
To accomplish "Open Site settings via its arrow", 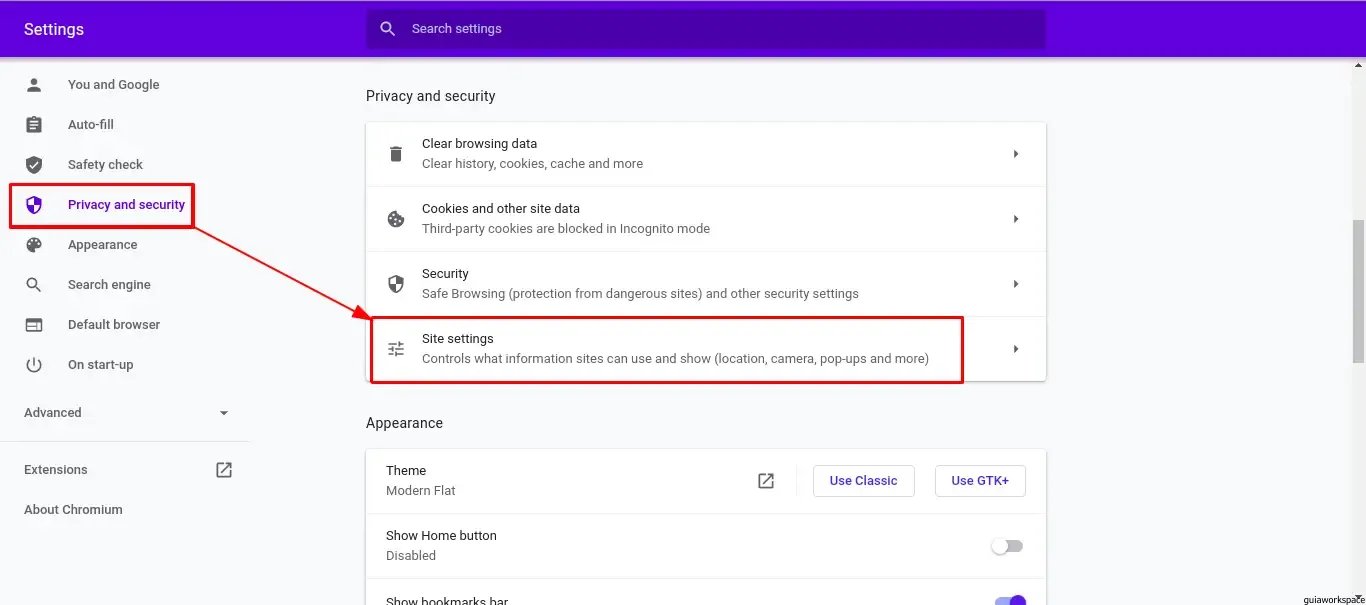I will pos(1016,349).
